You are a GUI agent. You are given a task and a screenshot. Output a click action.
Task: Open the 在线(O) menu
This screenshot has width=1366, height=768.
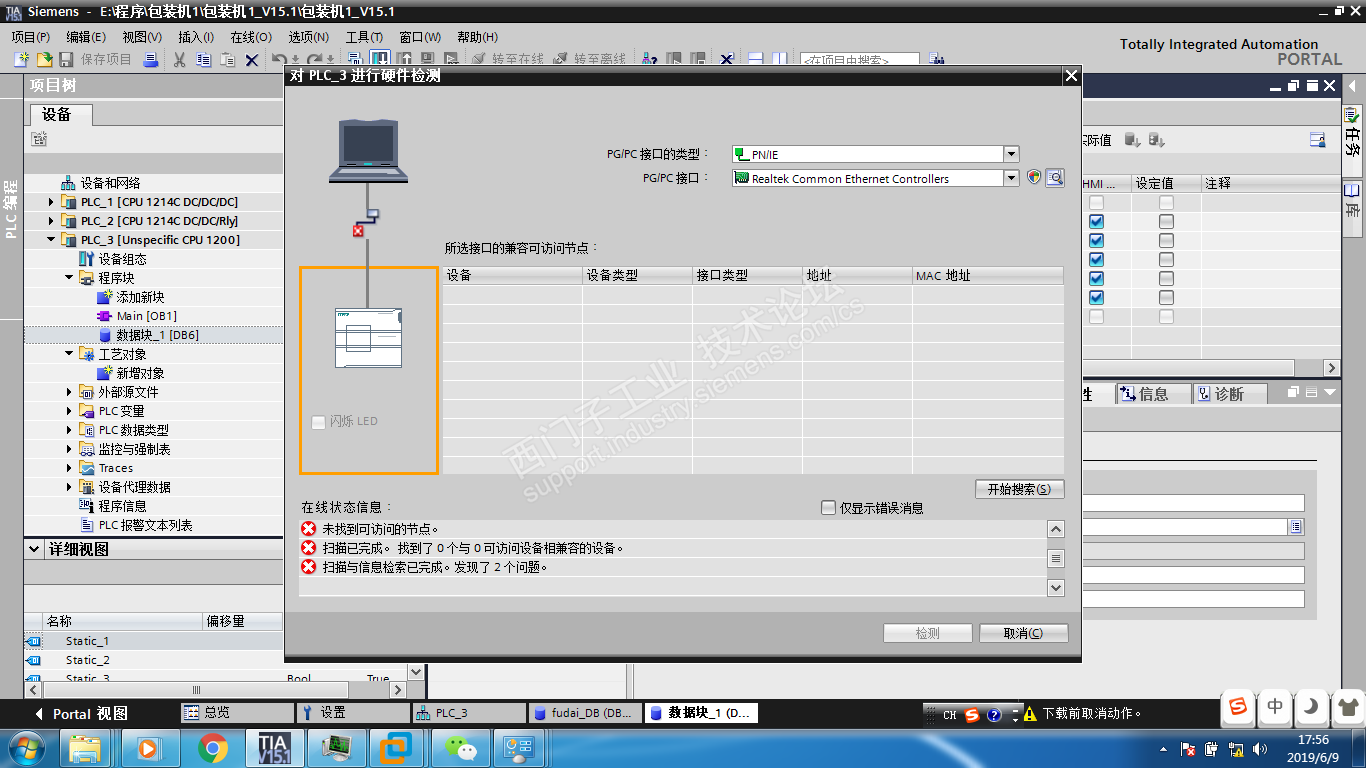(x=251, y=37)
